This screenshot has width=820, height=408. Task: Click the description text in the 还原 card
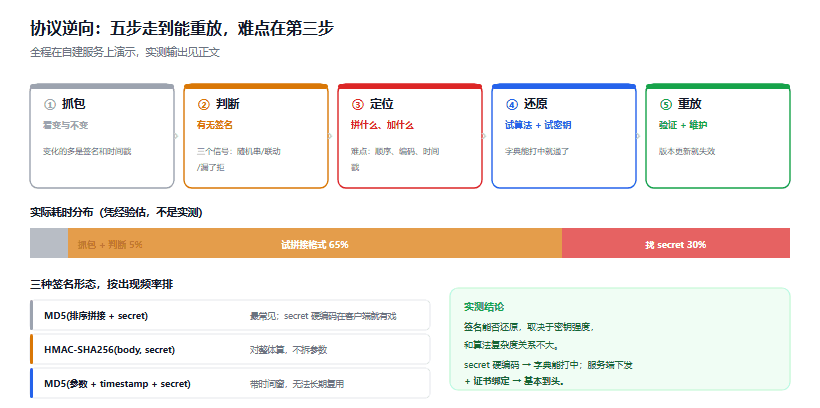tap(537, 152)
